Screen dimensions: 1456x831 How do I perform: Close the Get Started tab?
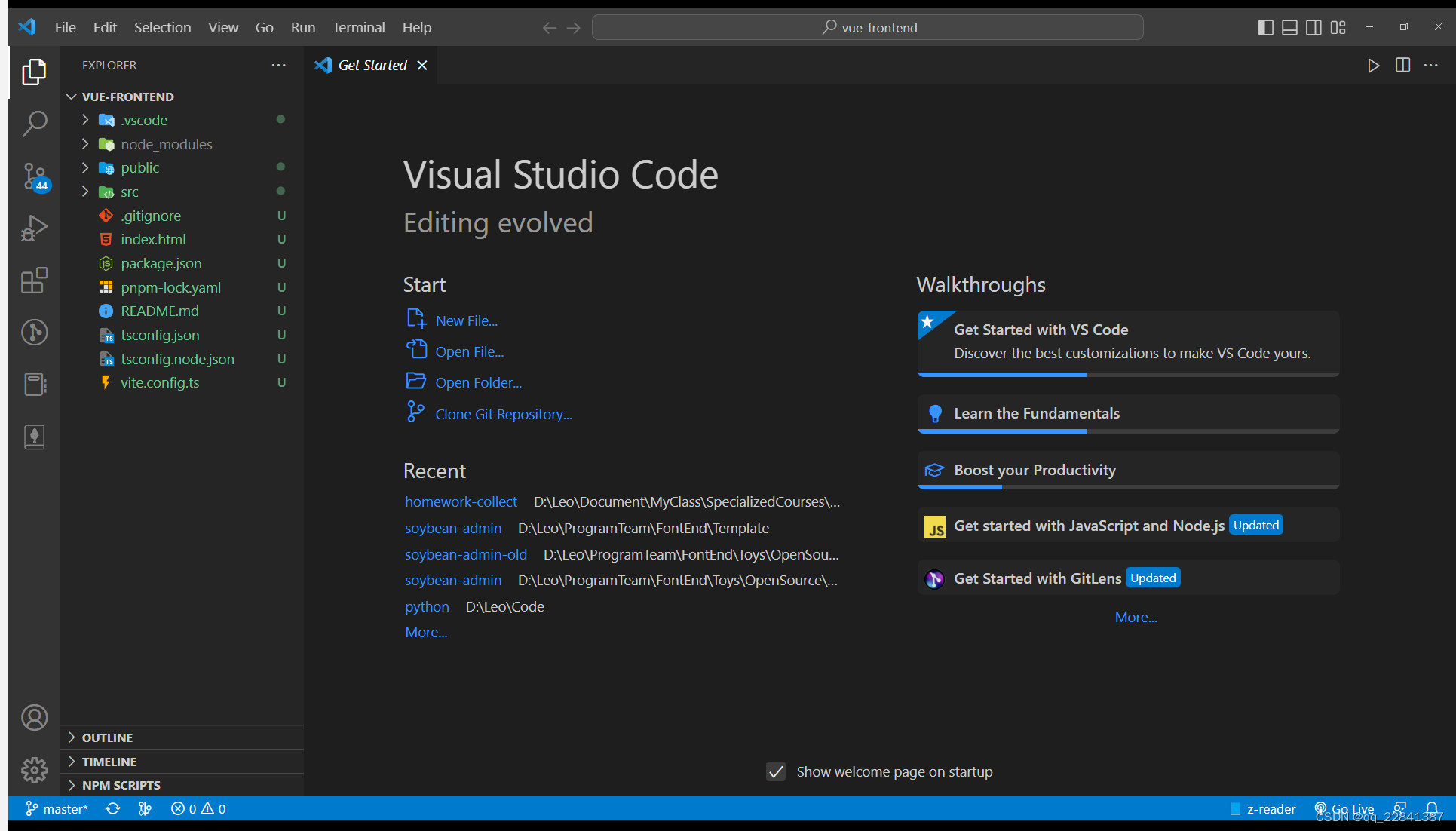tap(423, 66)
